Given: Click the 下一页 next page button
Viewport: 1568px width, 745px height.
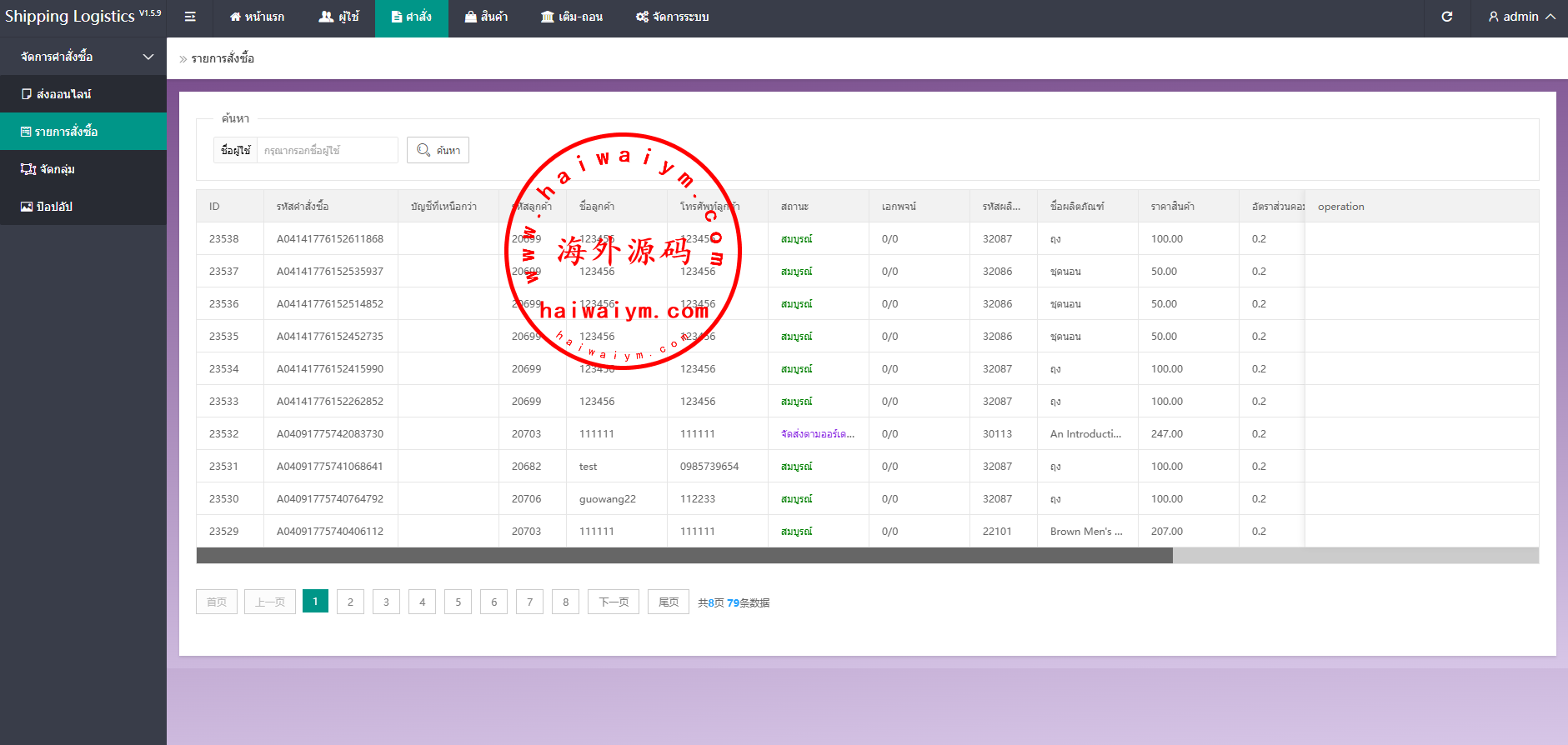Looking at the screenshot, I should point(614,602).
